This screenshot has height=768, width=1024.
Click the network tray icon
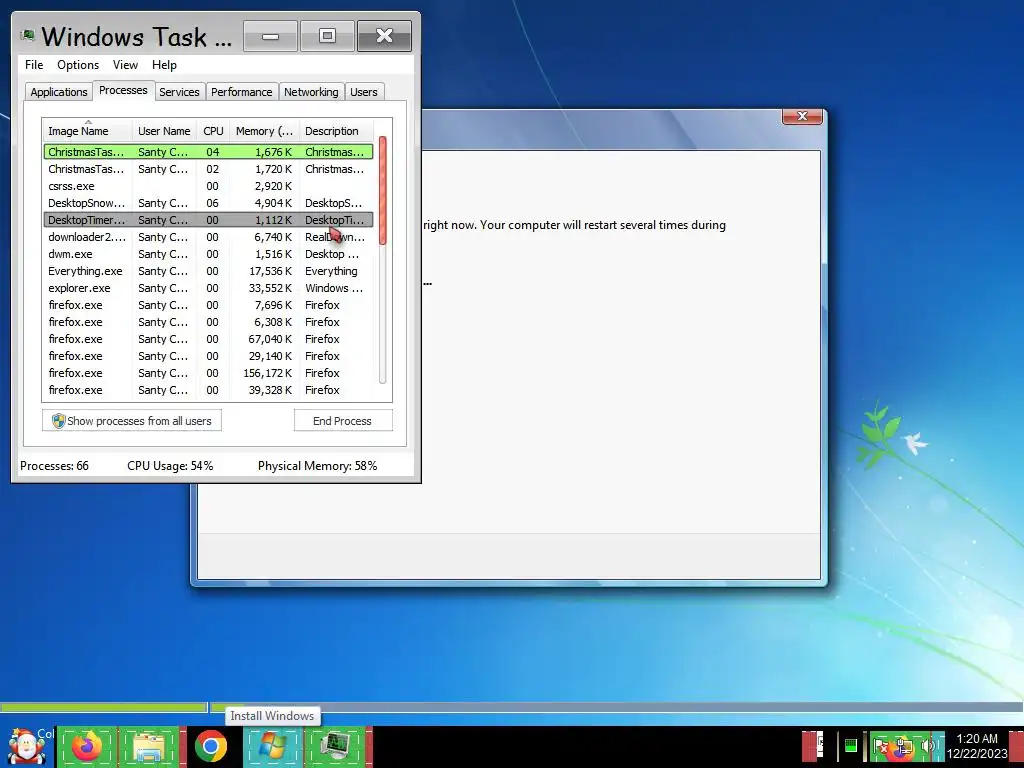click(x=904, y=746)
